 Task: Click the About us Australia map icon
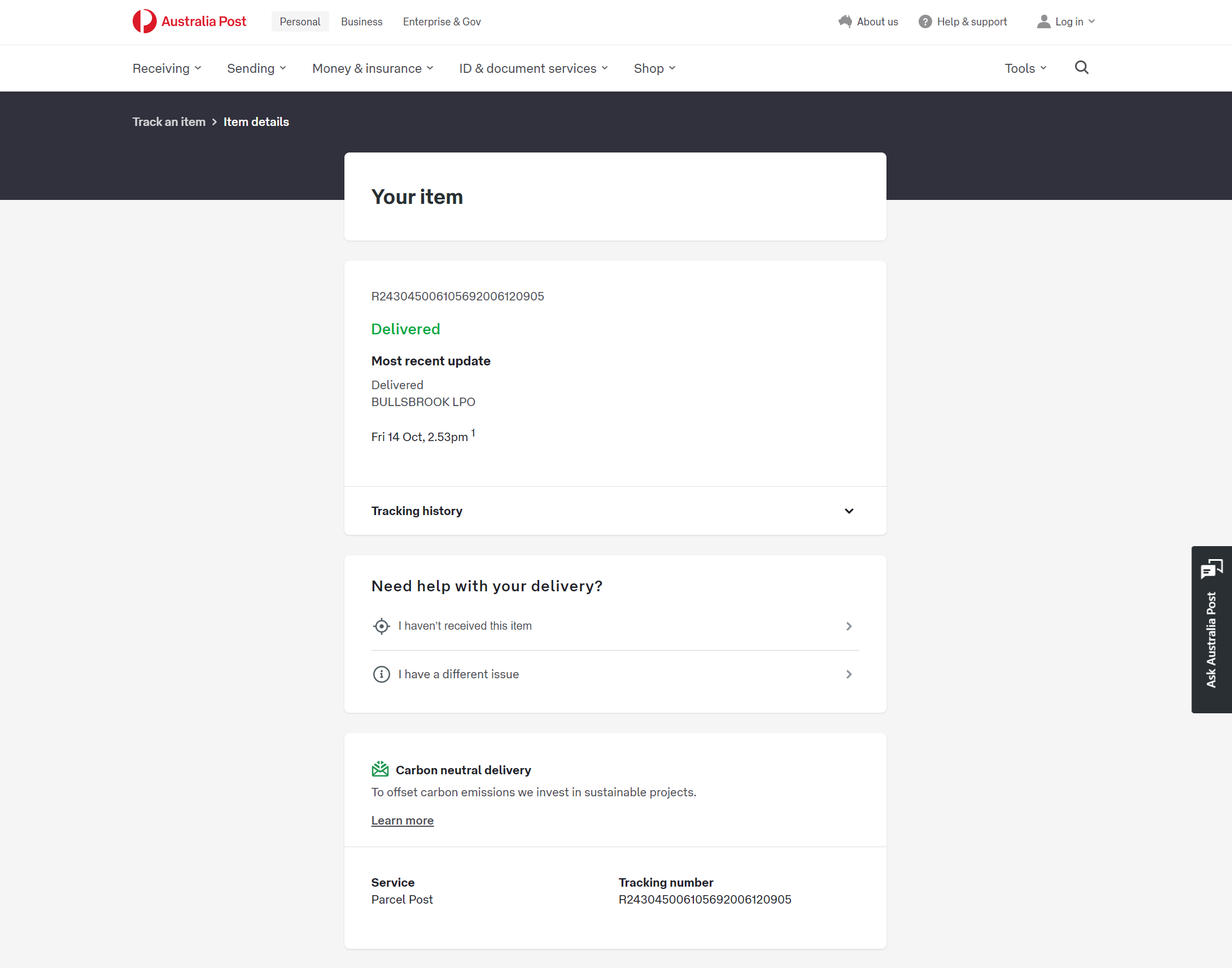(x=845, y=21)
